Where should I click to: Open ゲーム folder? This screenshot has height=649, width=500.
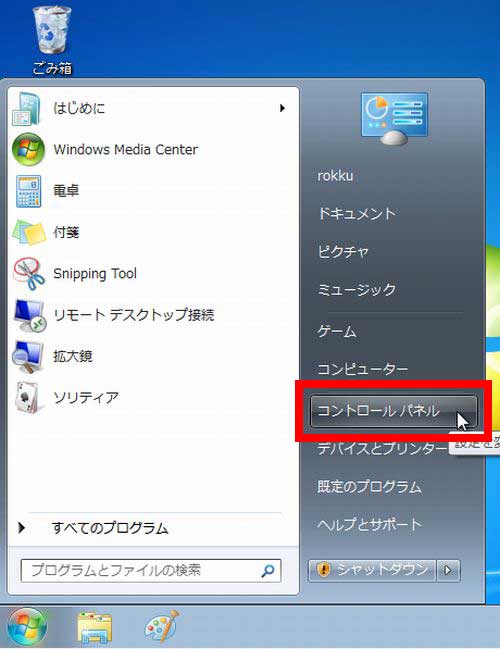click(337, 331)
